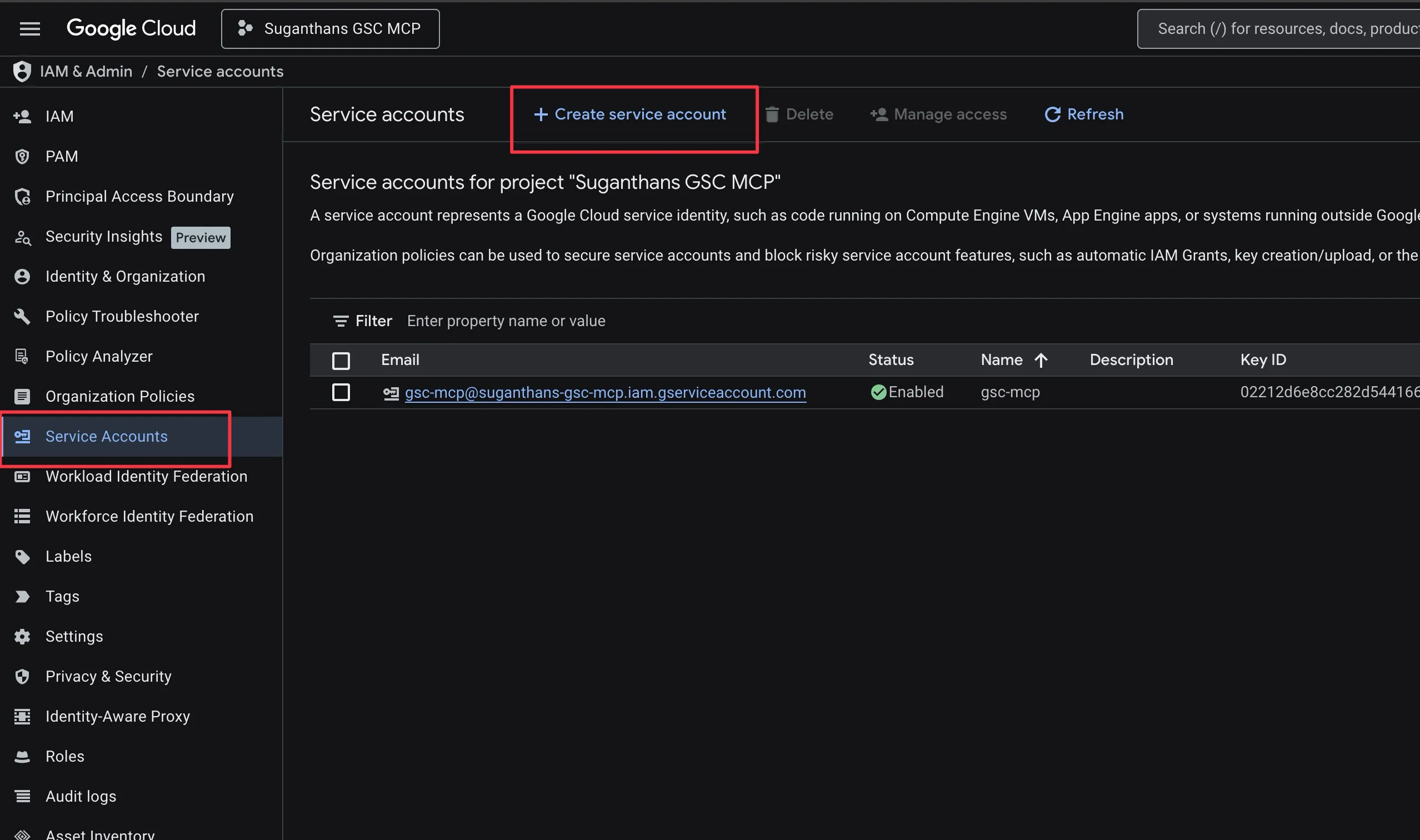The height and width of the screenshot is (840, 1420).
Task: Click Create service account button
Action: [629, 114]
